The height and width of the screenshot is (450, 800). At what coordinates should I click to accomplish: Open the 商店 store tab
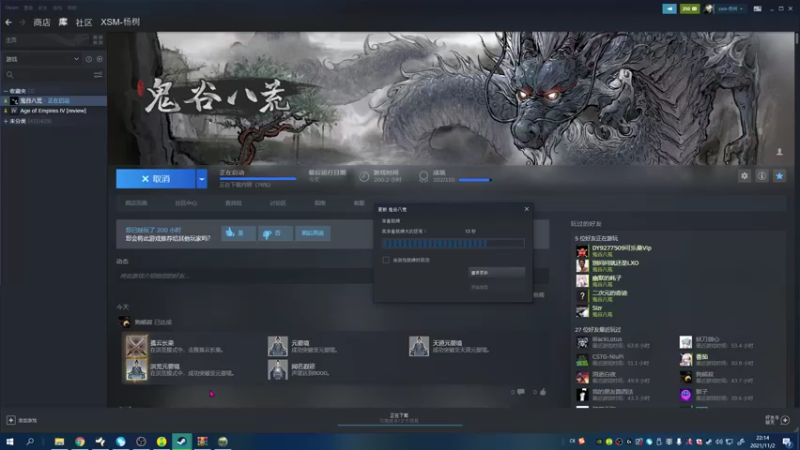tap(42, 22)
